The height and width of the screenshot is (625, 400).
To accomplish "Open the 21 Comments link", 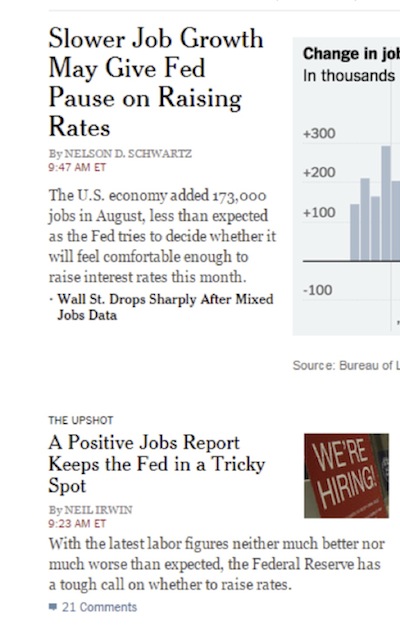I will point(99,607).
